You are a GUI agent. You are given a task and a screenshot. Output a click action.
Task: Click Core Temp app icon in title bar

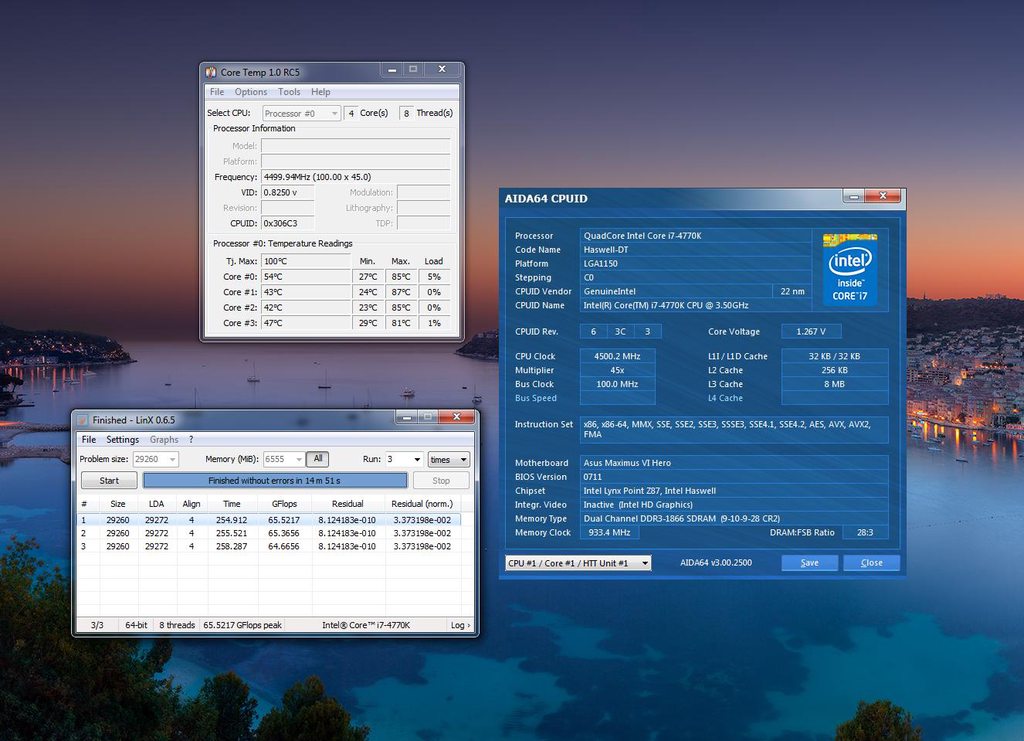[211, 72]
